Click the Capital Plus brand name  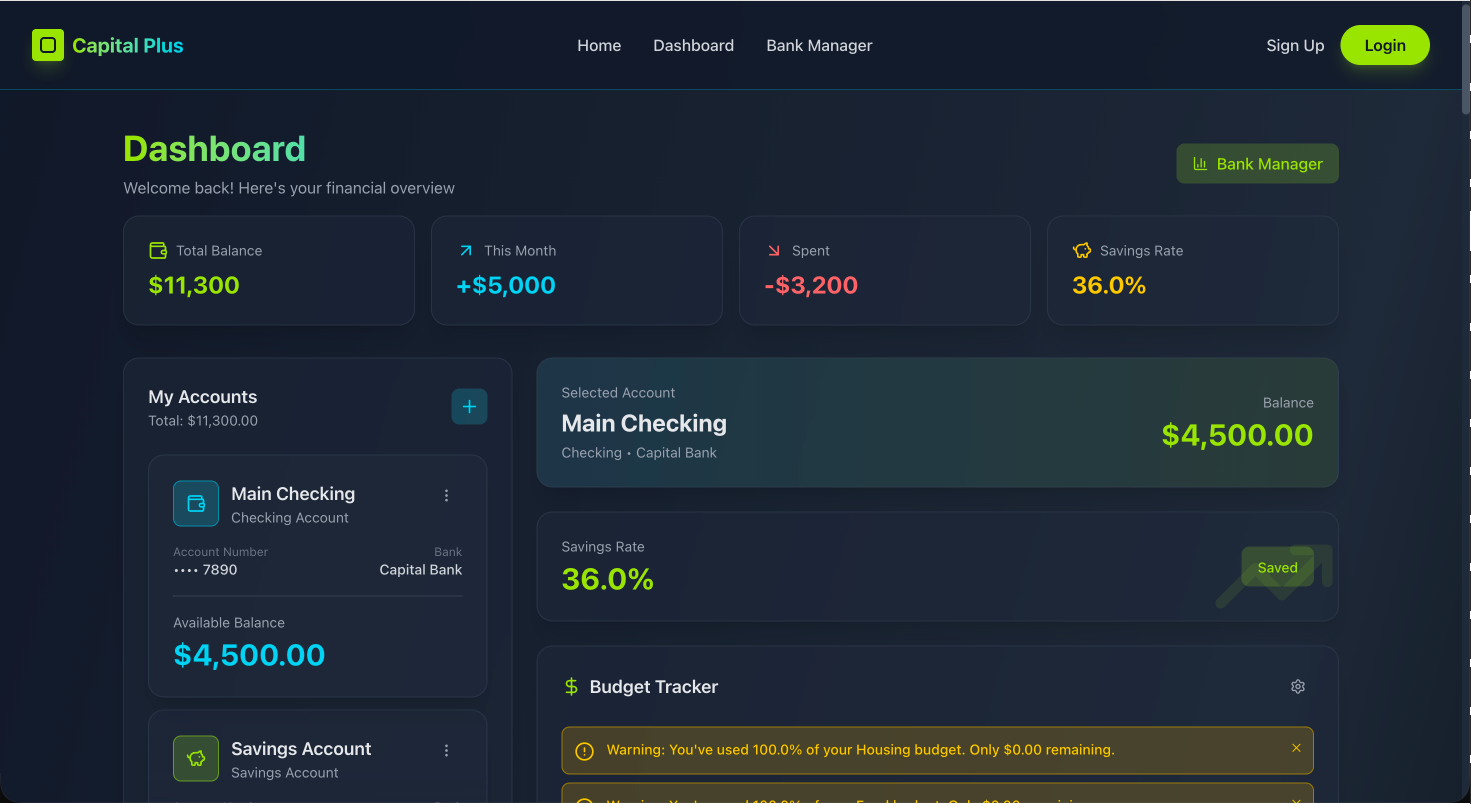128,45
